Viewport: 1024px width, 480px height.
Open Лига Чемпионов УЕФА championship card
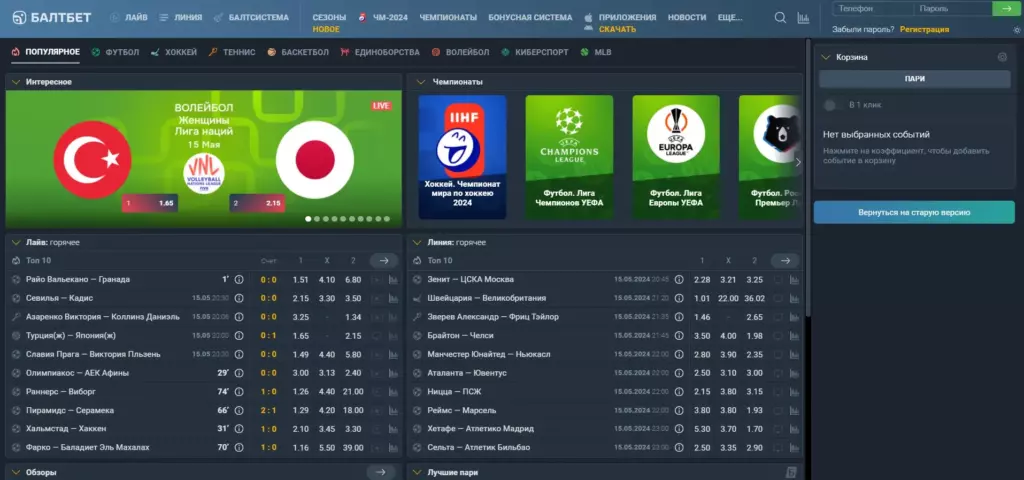[x=569, y=157]
